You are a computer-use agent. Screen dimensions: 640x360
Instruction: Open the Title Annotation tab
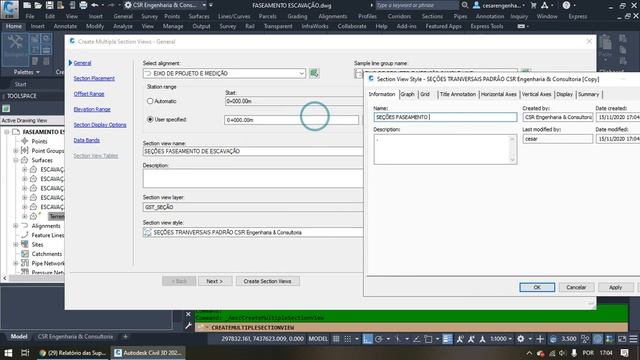458,94
